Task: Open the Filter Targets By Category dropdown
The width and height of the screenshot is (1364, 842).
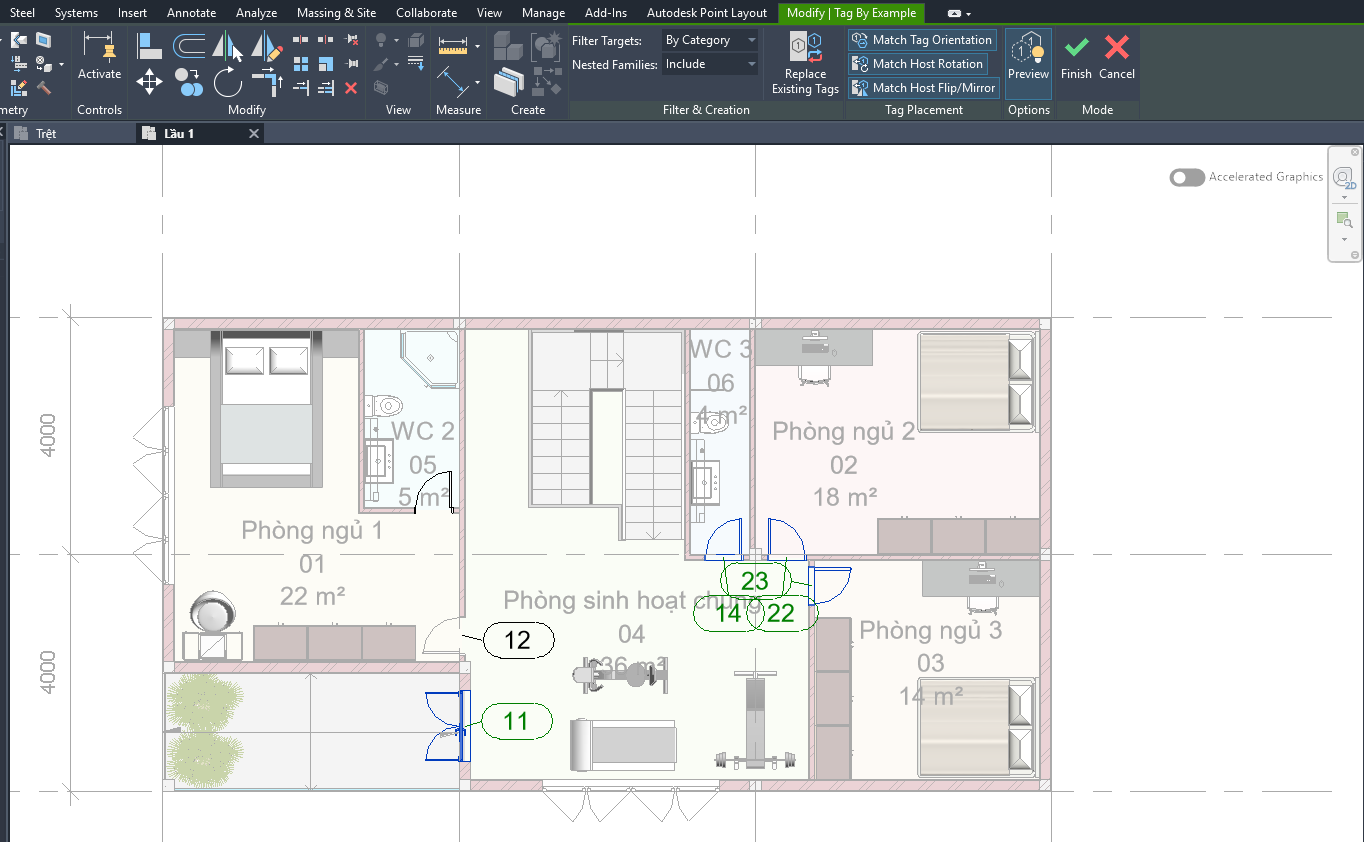Action: tap(711, 40)
